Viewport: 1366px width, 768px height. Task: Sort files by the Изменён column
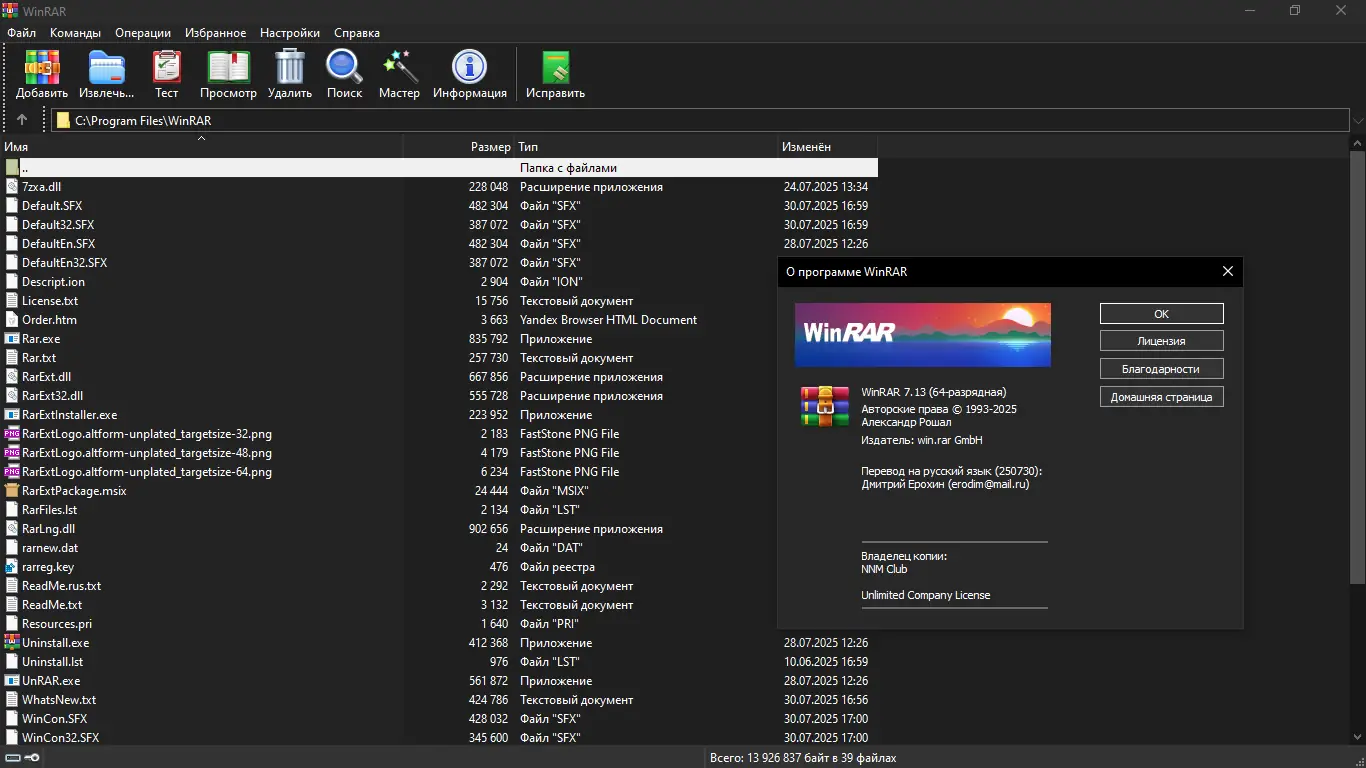click(x=828, y=147)
